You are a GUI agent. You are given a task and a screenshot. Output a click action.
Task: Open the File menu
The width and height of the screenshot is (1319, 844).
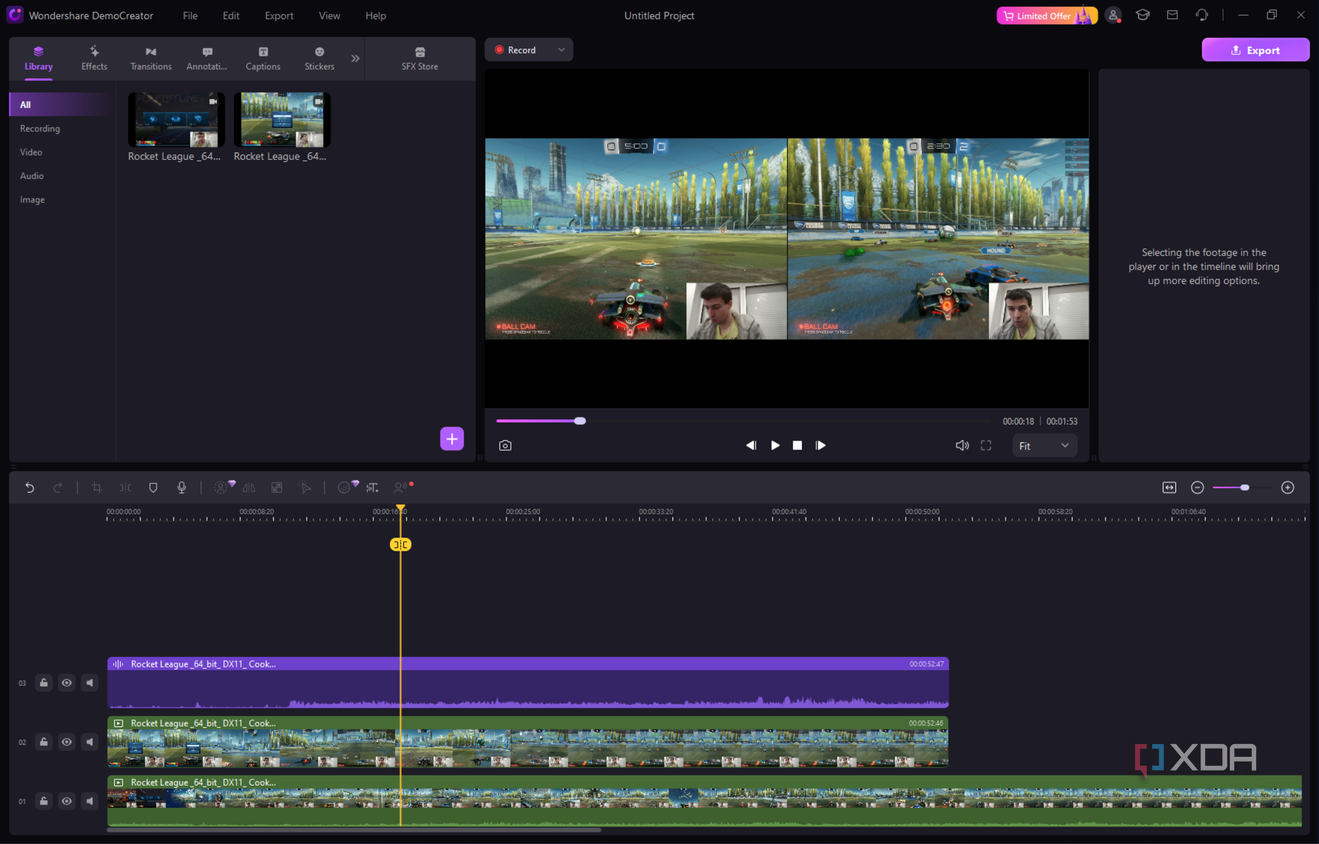(190, 16)
